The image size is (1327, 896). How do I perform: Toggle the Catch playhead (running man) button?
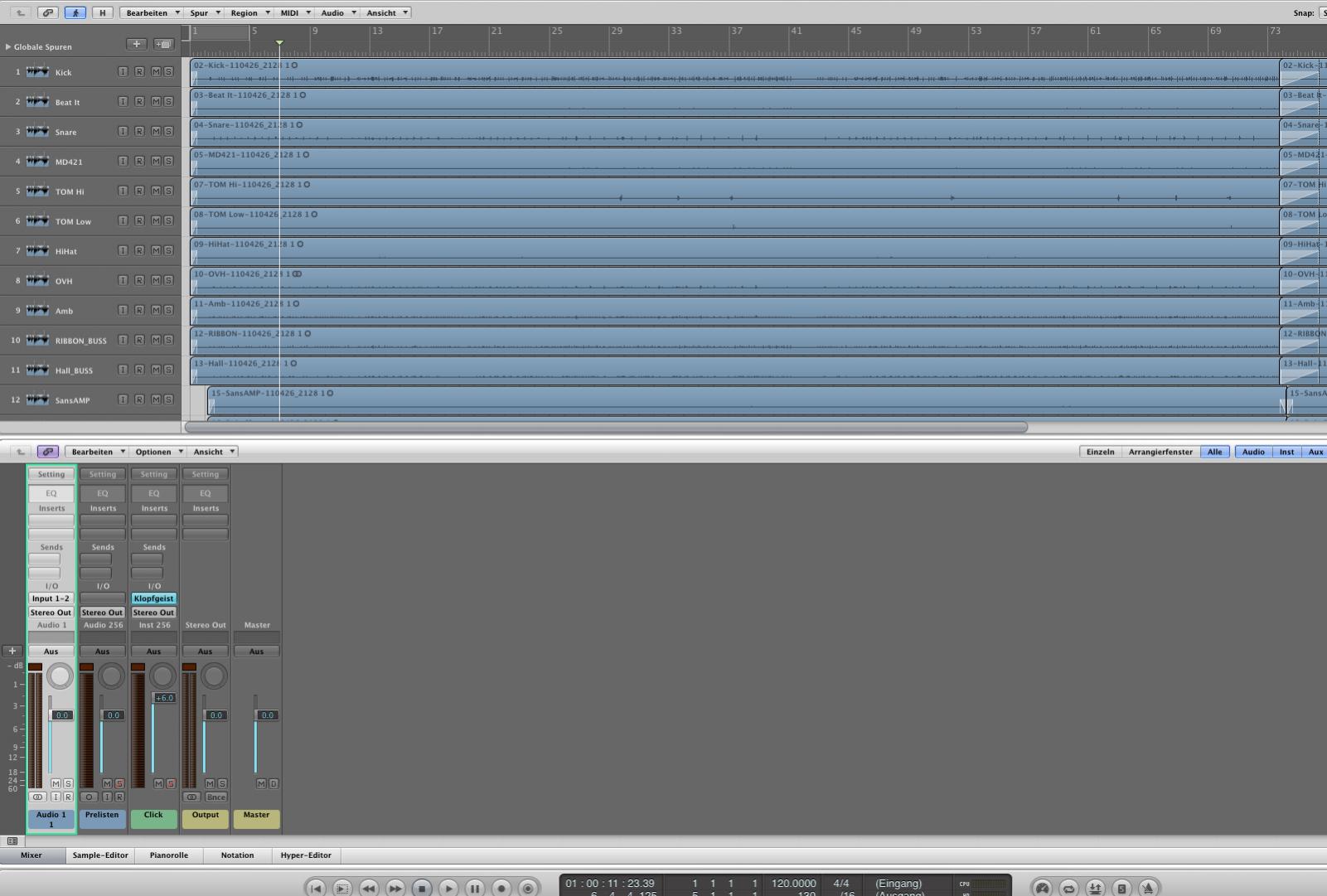click(x=75, y=12)
